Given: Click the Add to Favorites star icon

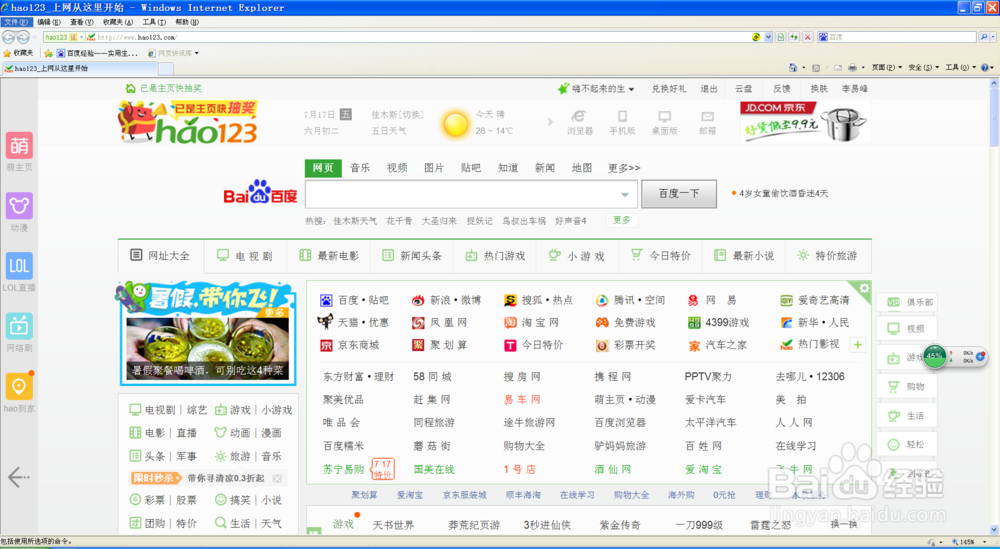Looking at the screenshot, I should (x=48, y=53).
